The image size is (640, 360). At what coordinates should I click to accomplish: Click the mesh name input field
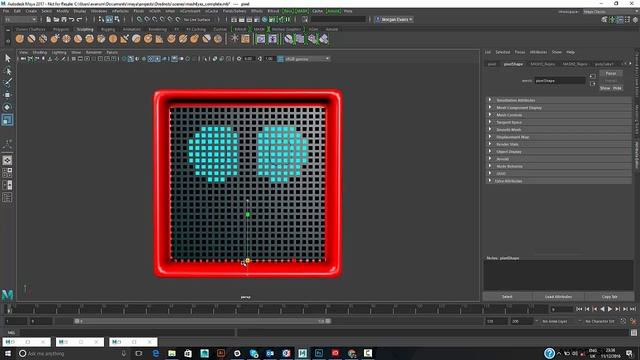pyautogui.click(x=560, y=81)
